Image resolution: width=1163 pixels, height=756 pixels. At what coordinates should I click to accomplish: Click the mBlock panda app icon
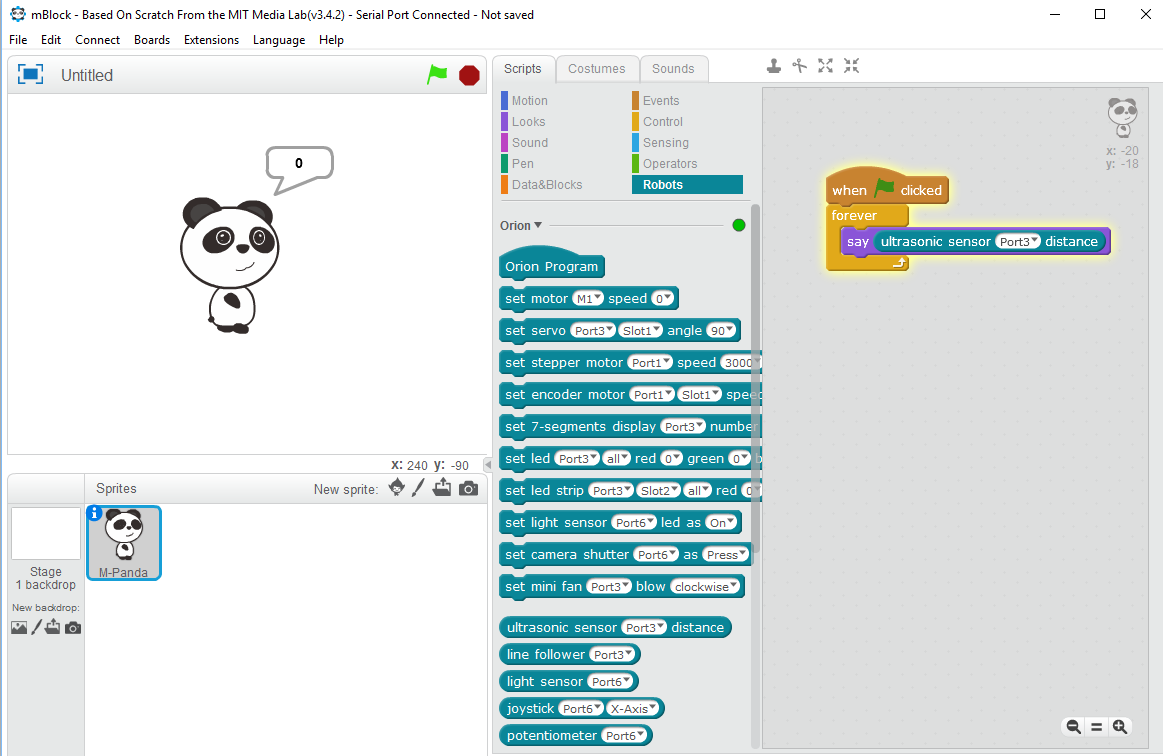point(18,14)
